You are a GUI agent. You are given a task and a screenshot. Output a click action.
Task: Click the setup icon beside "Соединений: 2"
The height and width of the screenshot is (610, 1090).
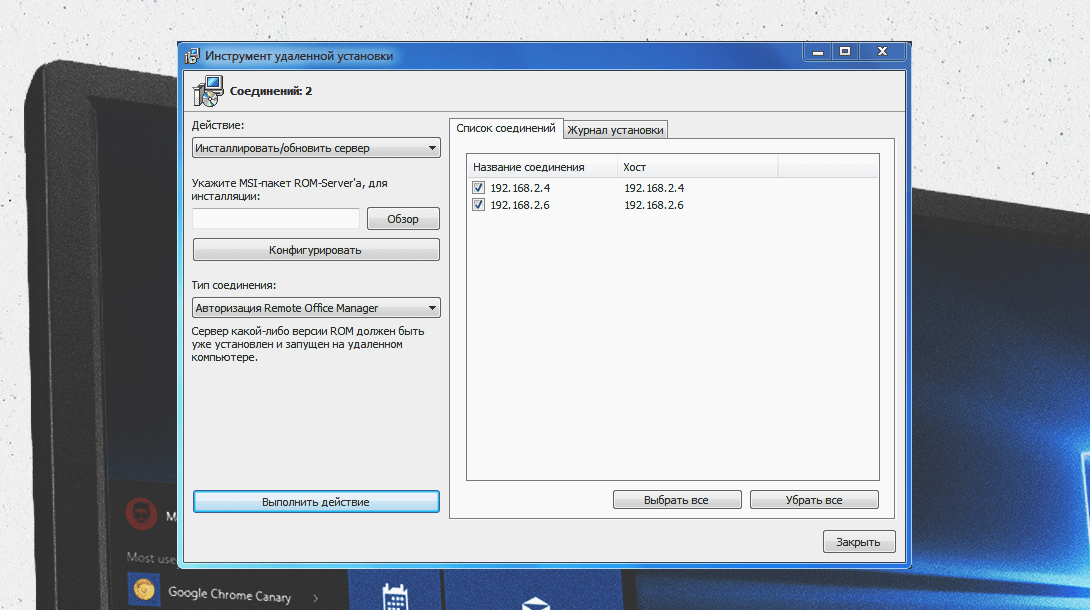click(207, 91)
